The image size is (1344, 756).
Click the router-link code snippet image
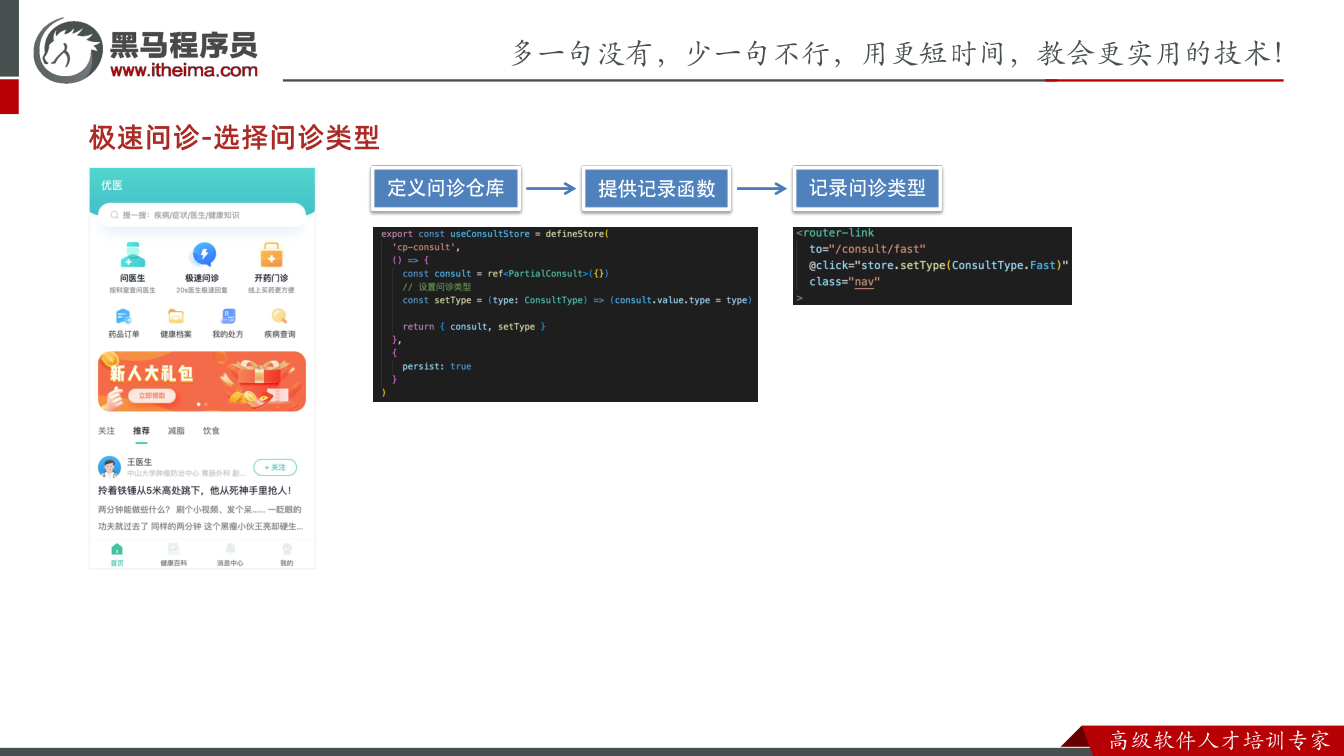coord(932,266)
